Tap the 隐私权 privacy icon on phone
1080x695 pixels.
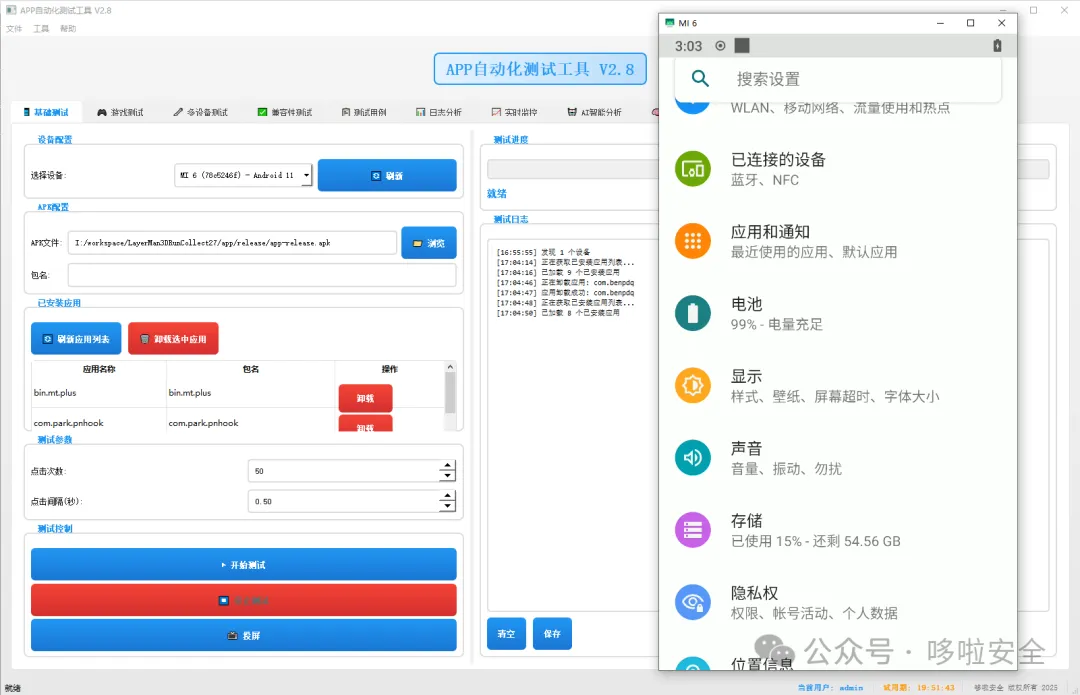693,602
